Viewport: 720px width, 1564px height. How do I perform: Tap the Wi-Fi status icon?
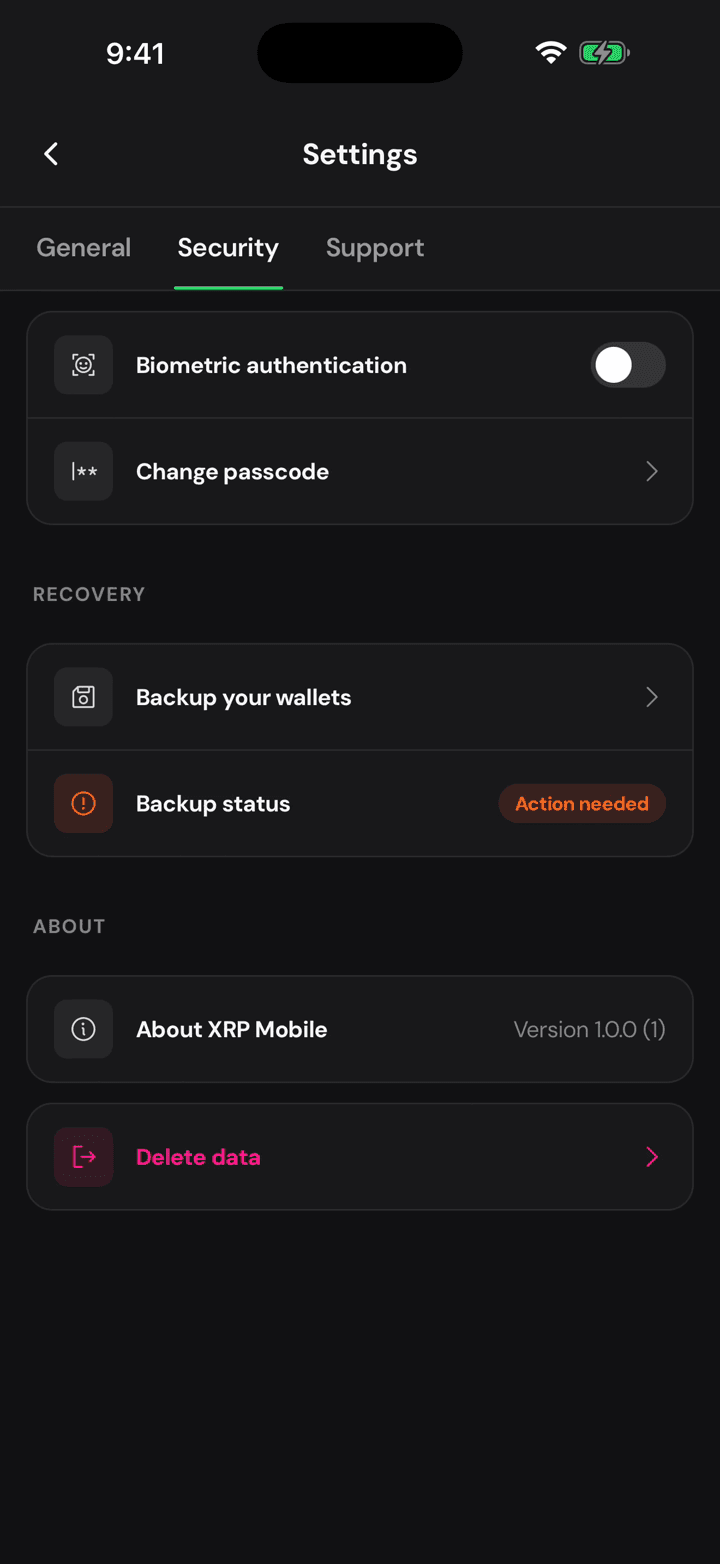point(551,53)
